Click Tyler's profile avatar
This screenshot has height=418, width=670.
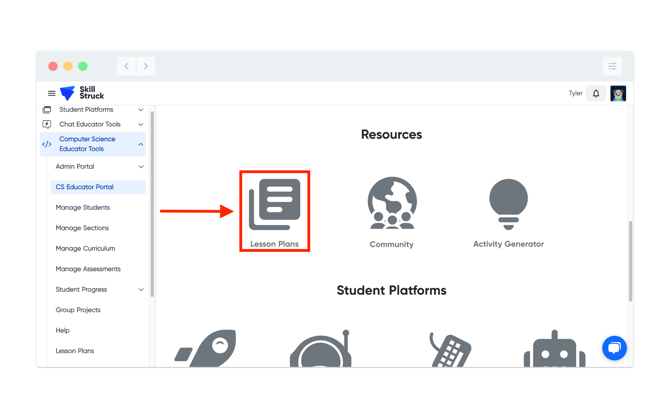tap(618, 94)
